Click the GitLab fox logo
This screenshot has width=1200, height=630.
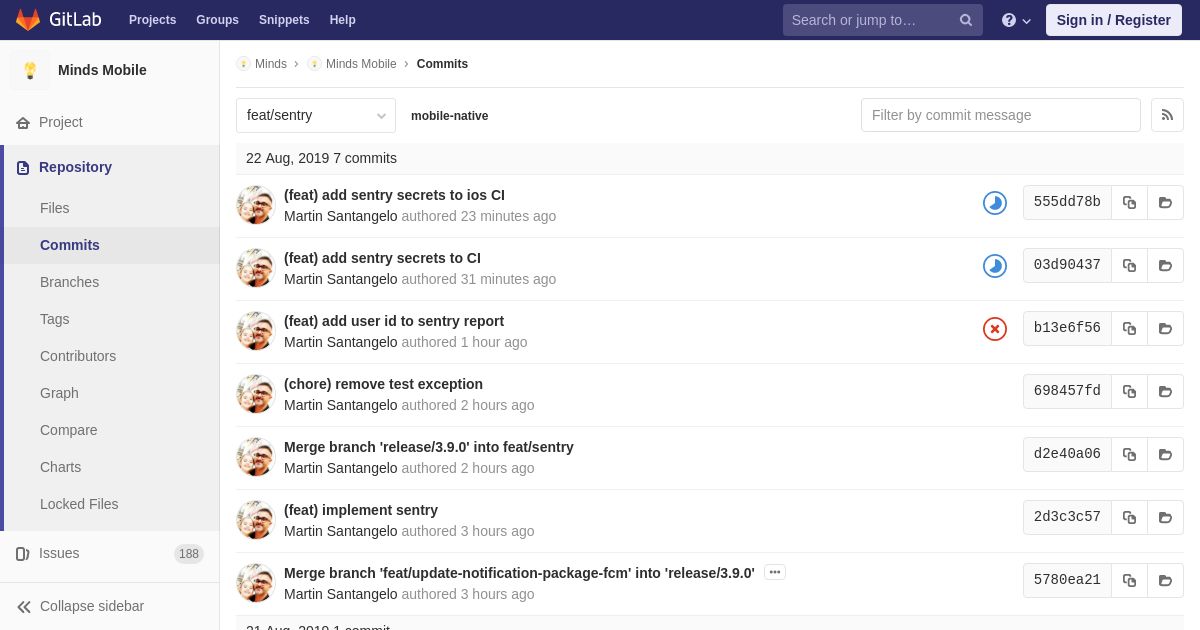point(28,20)
